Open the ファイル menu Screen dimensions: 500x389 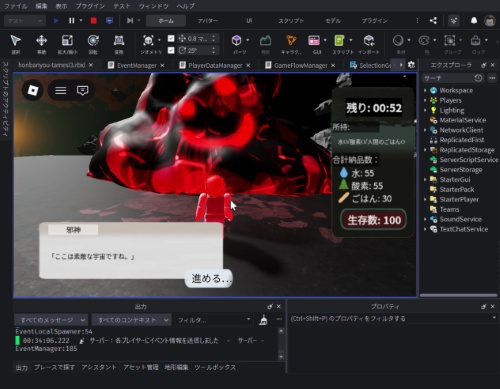coord(16,6)
